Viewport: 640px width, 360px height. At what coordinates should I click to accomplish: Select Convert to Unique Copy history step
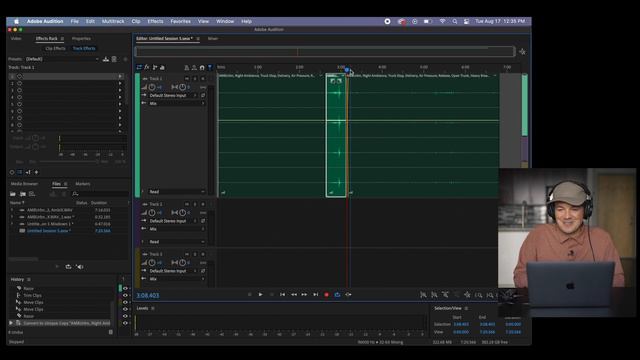point(67,323)
